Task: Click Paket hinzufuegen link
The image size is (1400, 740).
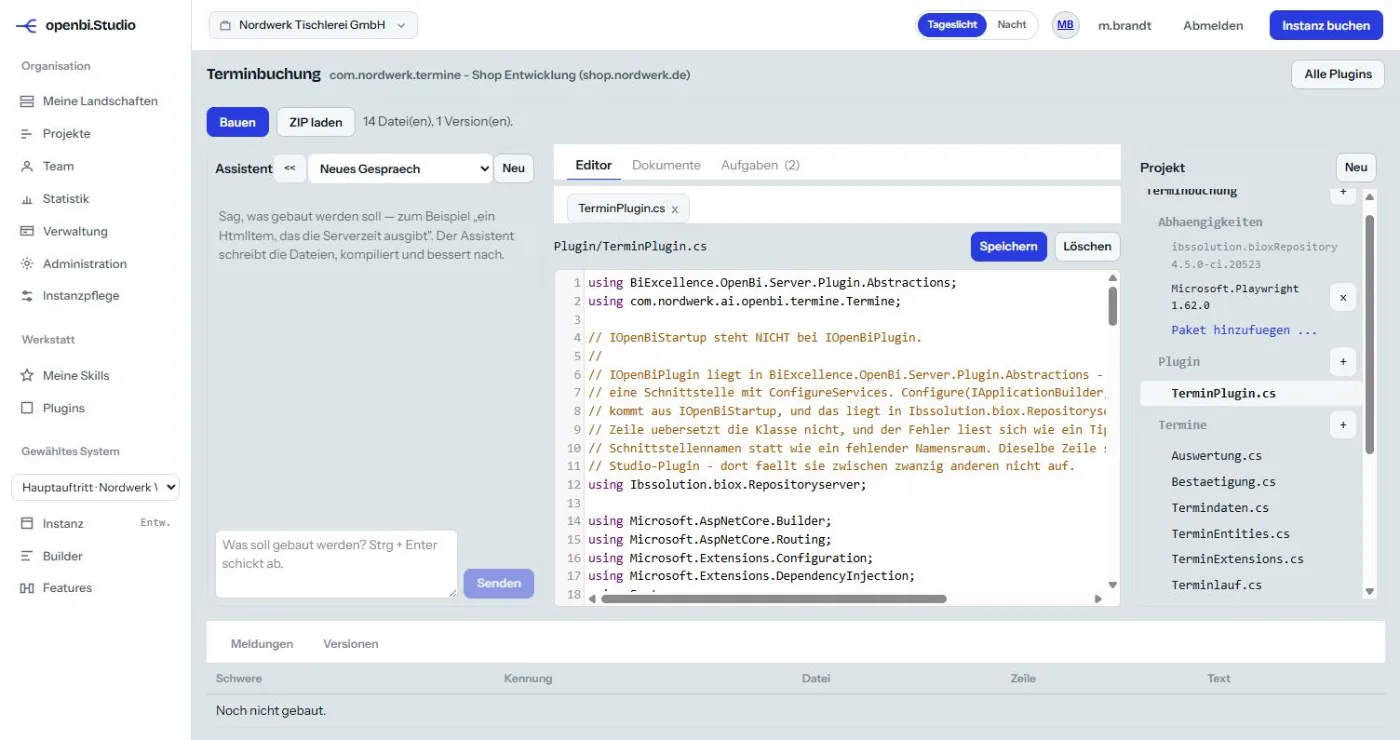Action: tap(1244, 330)
